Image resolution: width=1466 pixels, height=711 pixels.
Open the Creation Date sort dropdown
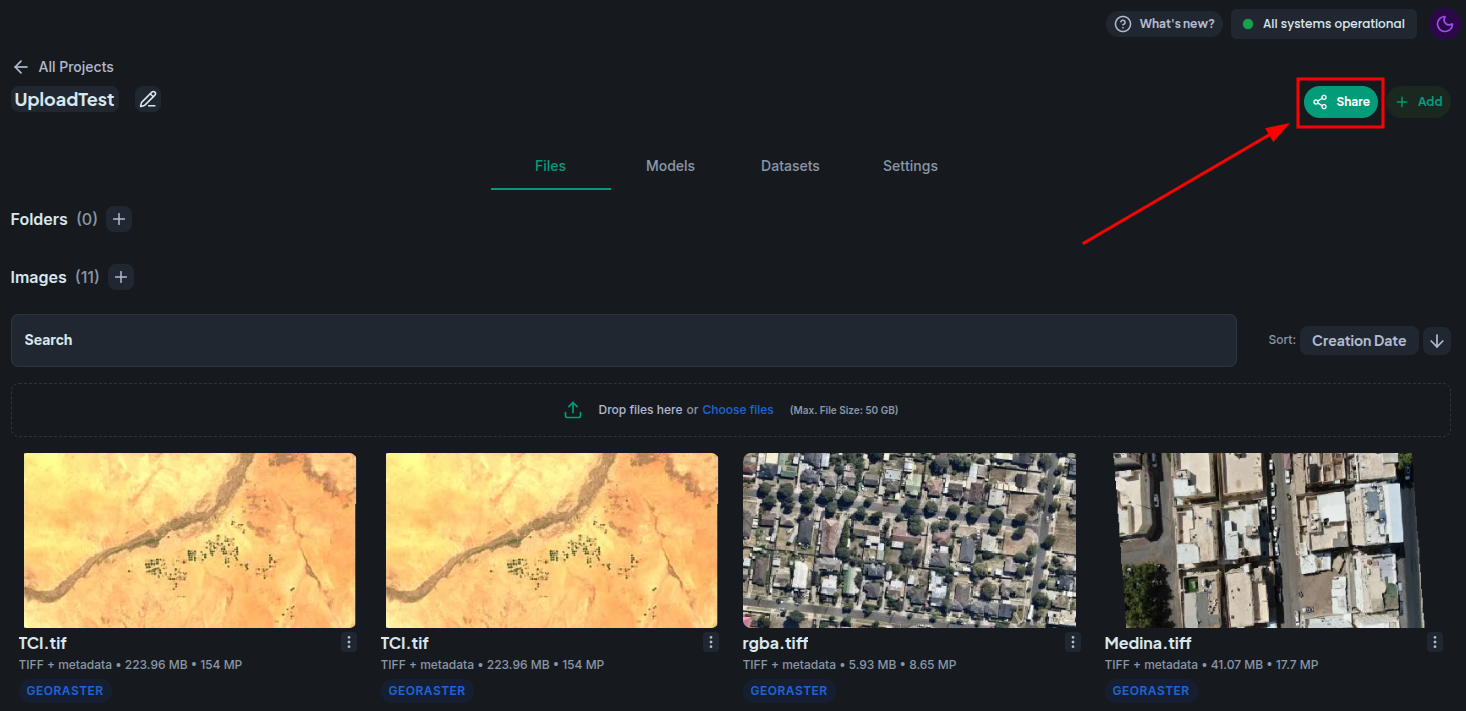1359,341
